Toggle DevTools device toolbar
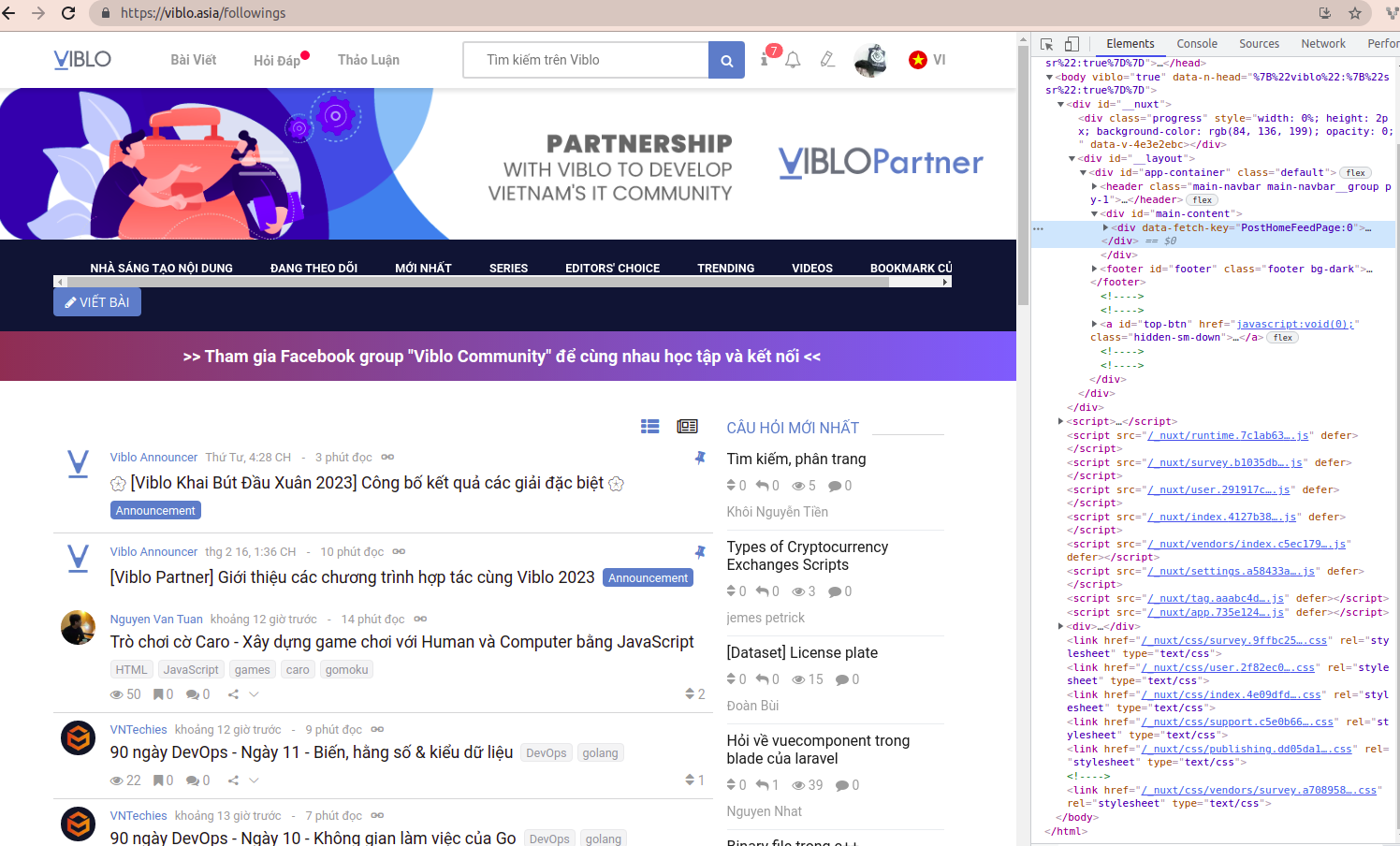 pyautogui.click(x=1072, y=44)
